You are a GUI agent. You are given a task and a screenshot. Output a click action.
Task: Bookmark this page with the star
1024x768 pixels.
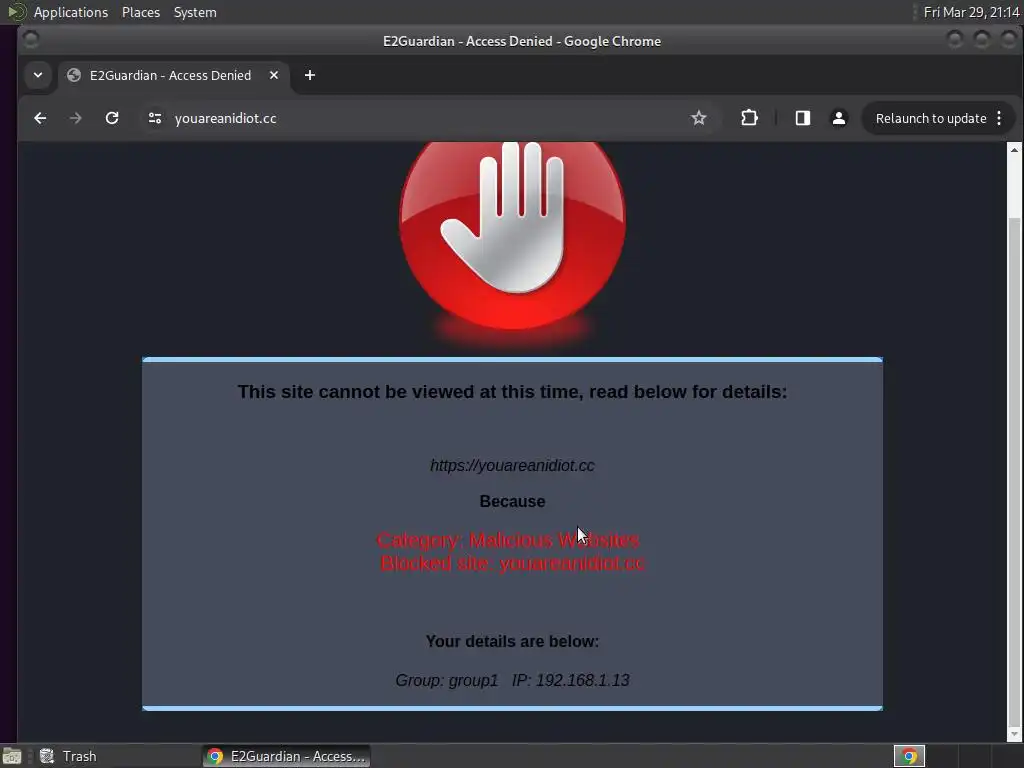[x=699, y=118]
